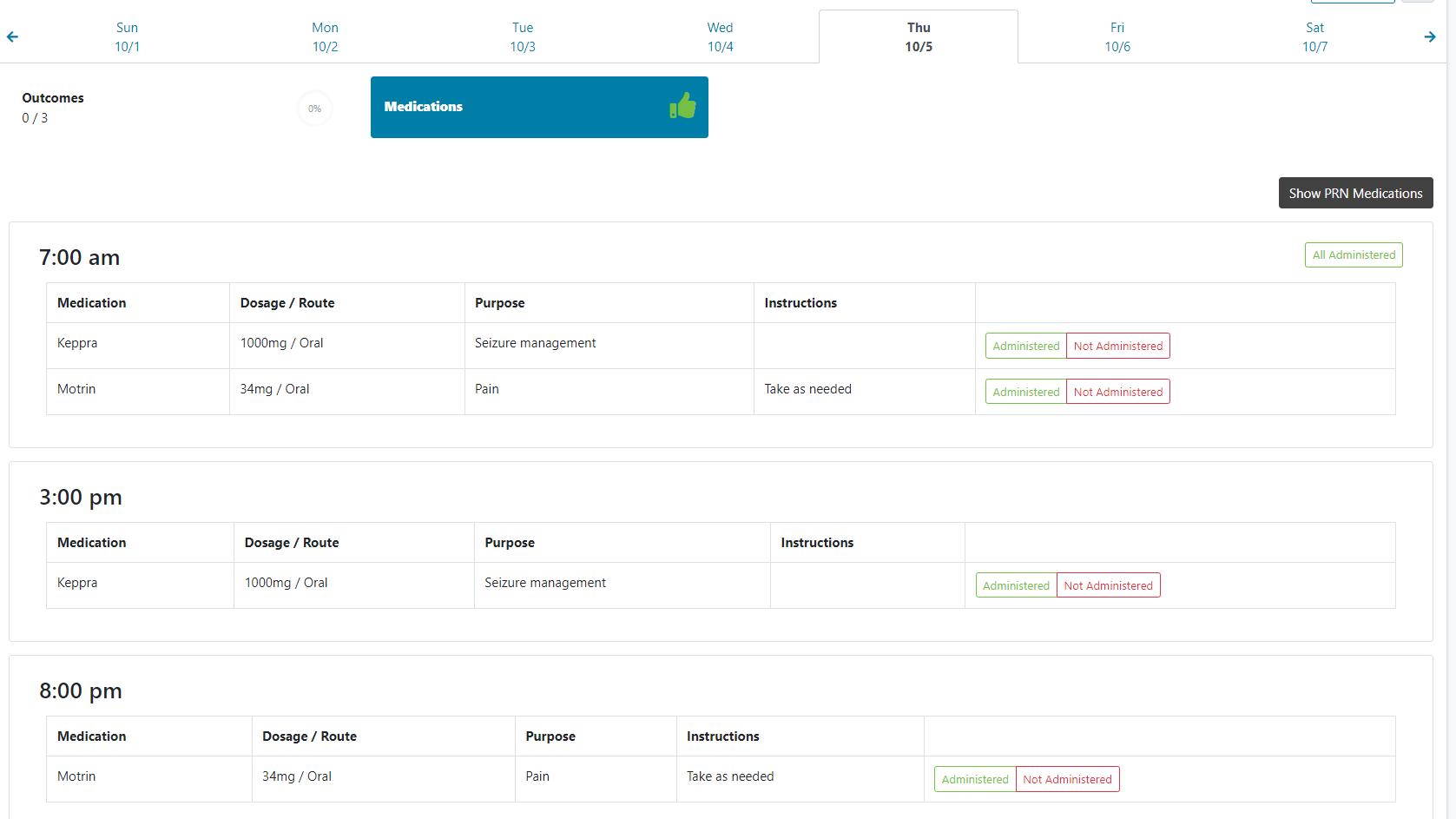
Task: Mark all 7:00 am medications administered
Action: 1353,254
